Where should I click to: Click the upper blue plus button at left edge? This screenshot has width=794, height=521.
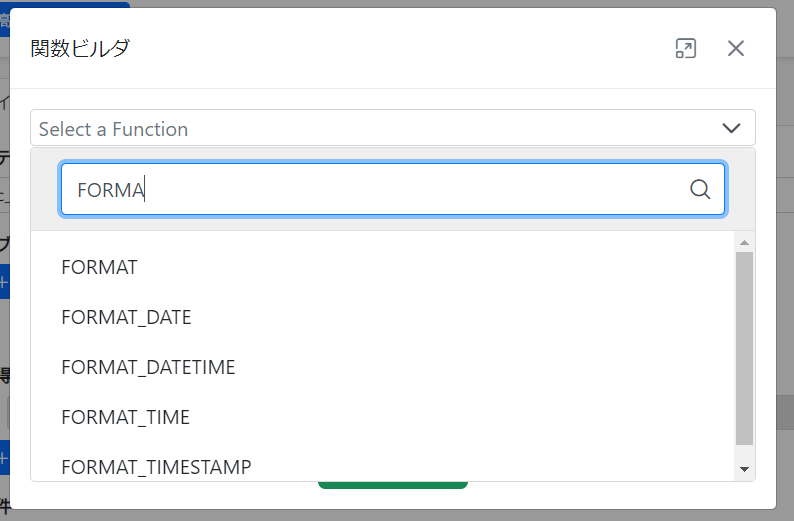coord(3,282)
